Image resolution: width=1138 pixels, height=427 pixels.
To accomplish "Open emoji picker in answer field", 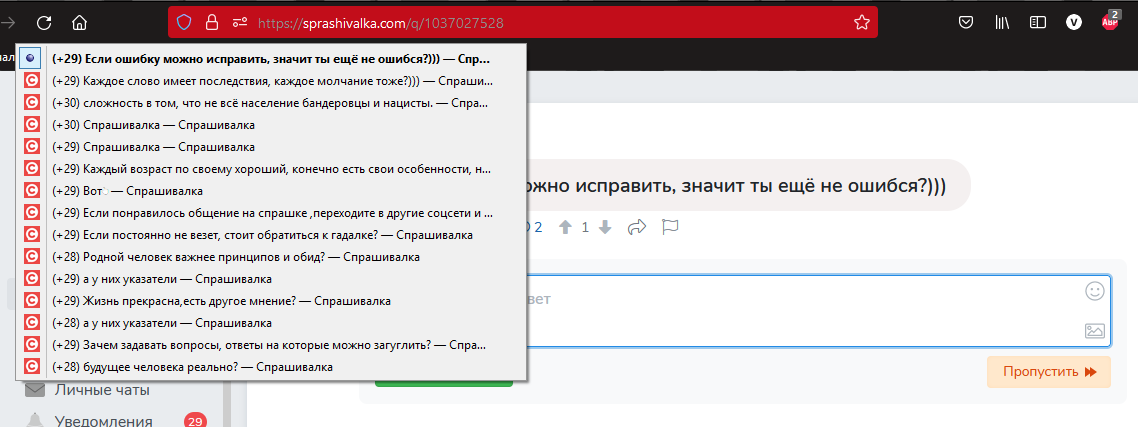I will (x=1094, y=291).
